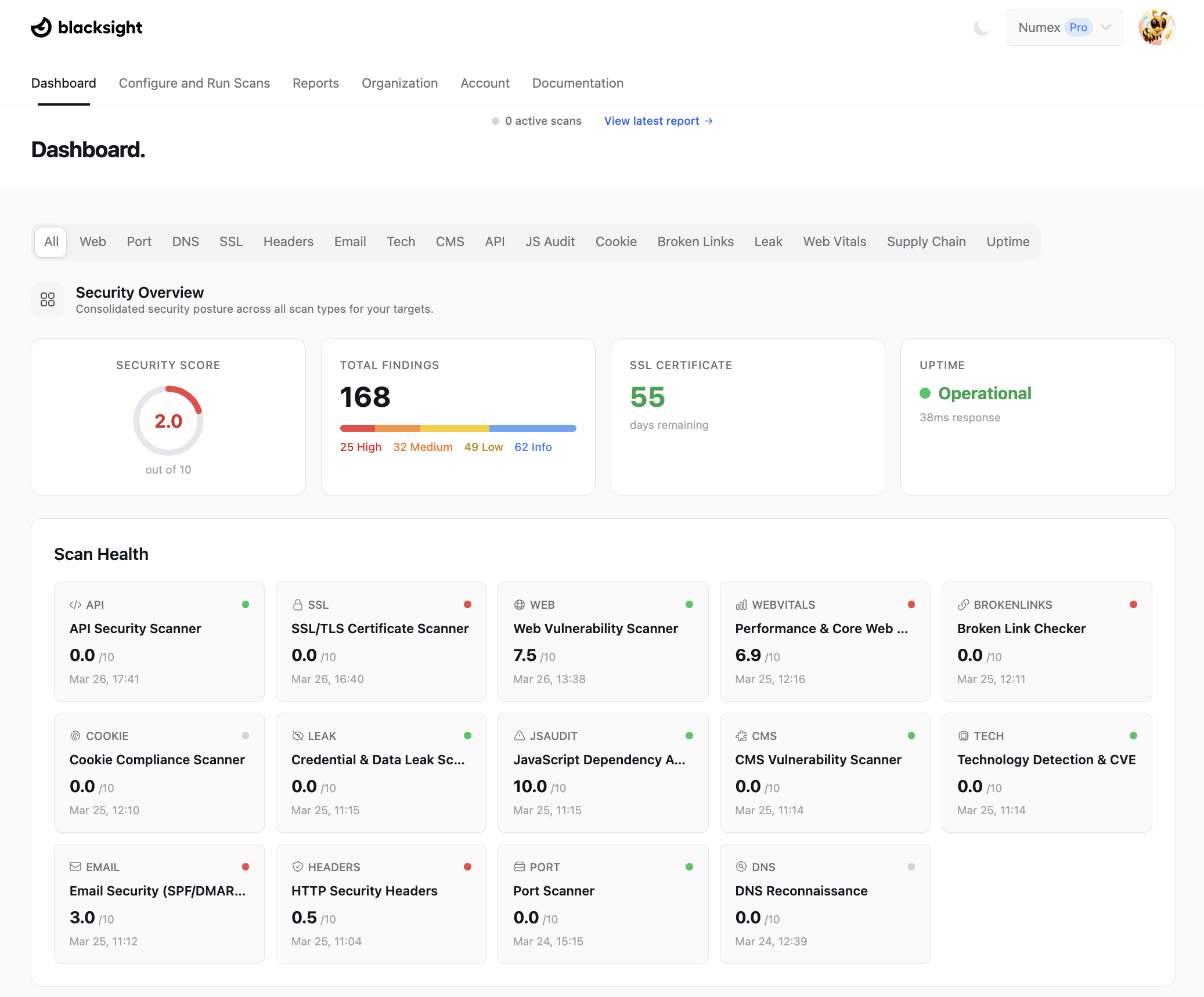
Task: Click the blacksight logo icon
Action: click(41, 27)
